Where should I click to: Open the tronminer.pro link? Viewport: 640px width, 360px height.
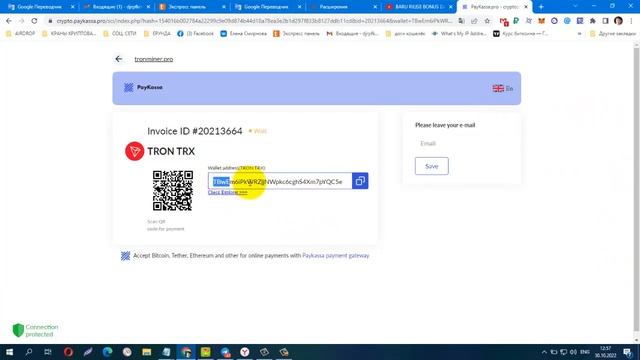coord(153,59)
